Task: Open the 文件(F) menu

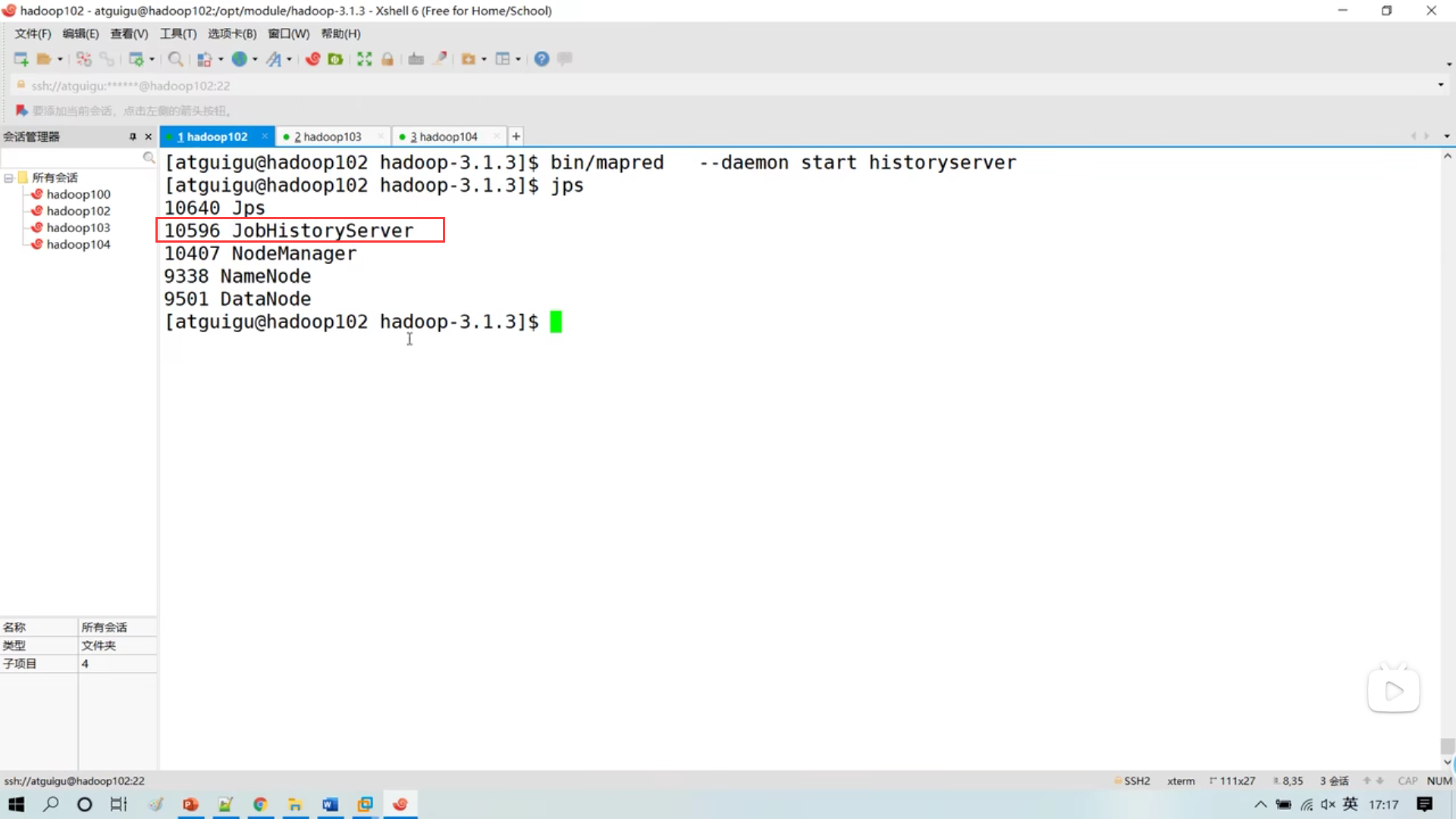Action: 33,33
